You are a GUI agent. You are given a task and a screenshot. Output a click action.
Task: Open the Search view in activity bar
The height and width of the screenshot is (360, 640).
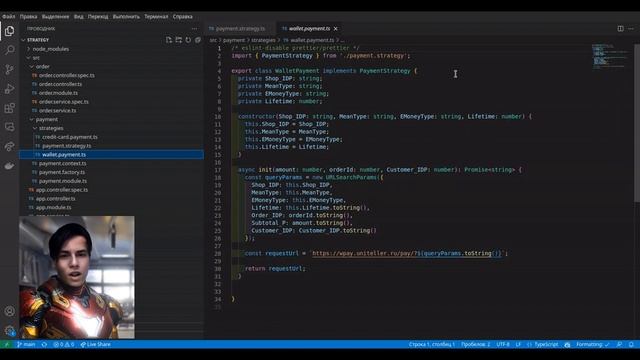[9, 50]
